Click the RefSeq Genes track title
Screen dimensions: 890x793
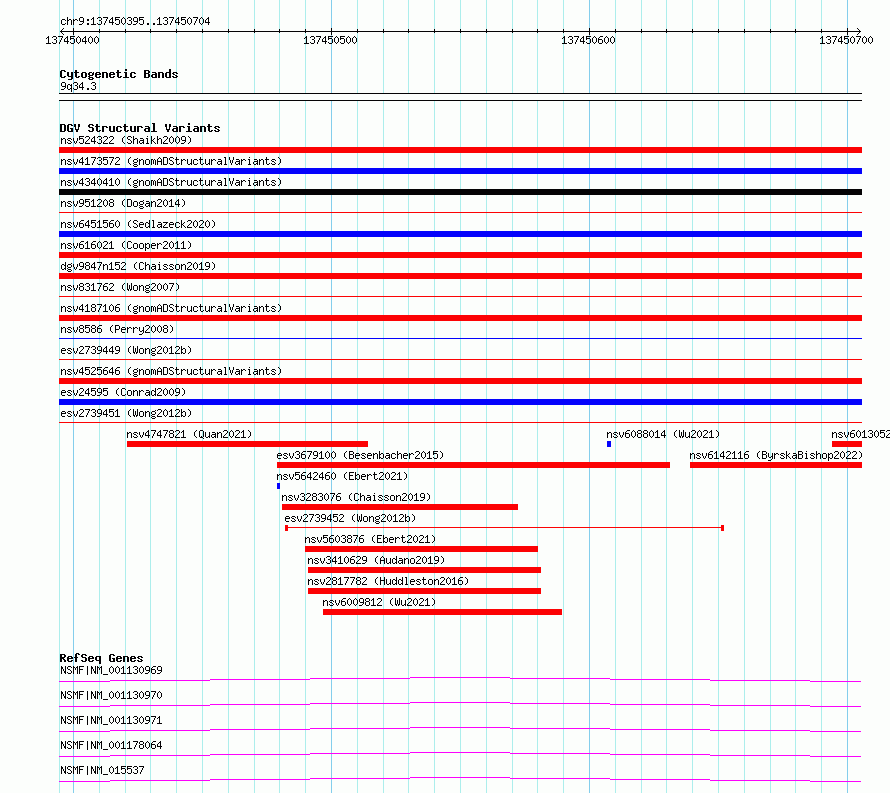click(101, 658)
